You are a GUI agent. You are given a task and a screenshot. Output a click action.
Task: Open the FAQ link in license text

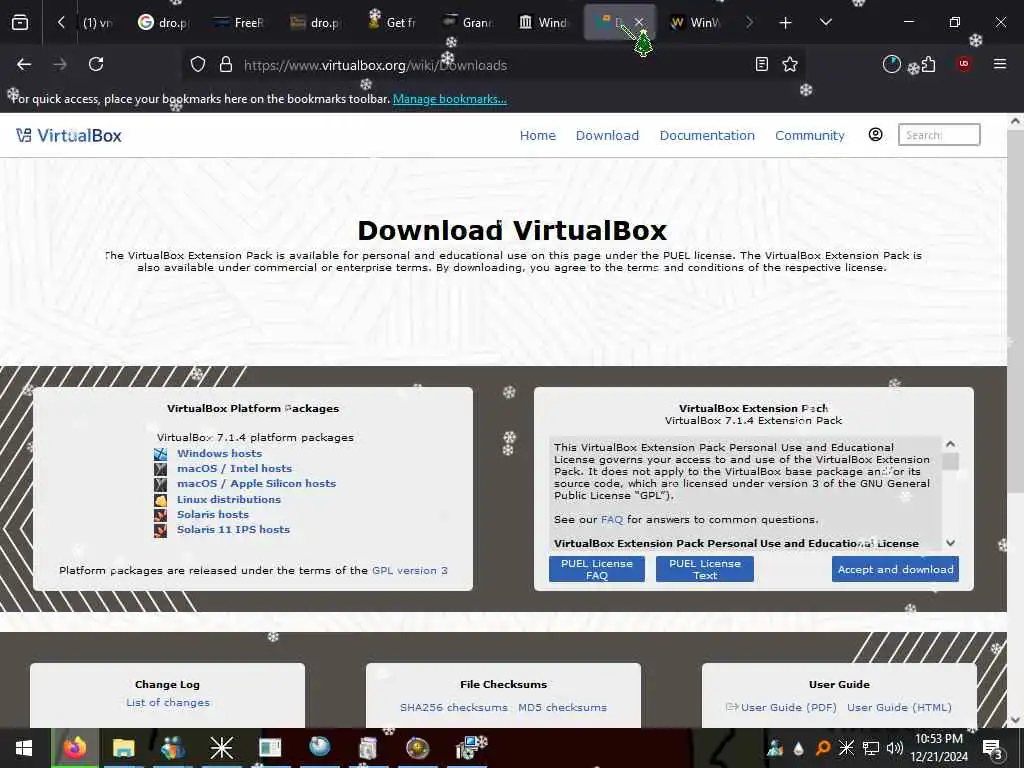coord(612,520)
